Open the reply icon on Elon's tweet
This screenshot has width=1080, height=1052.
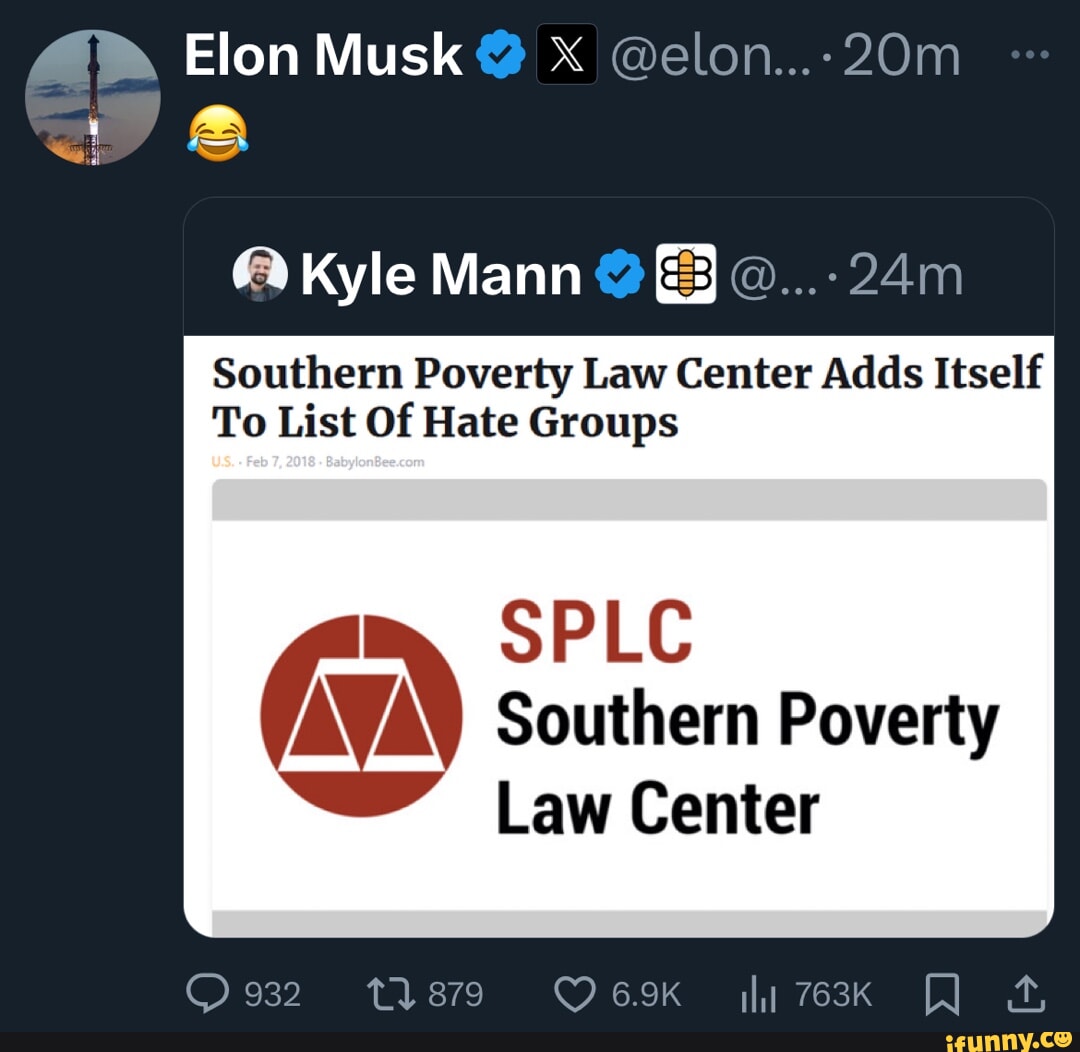(x=211, y=994)
